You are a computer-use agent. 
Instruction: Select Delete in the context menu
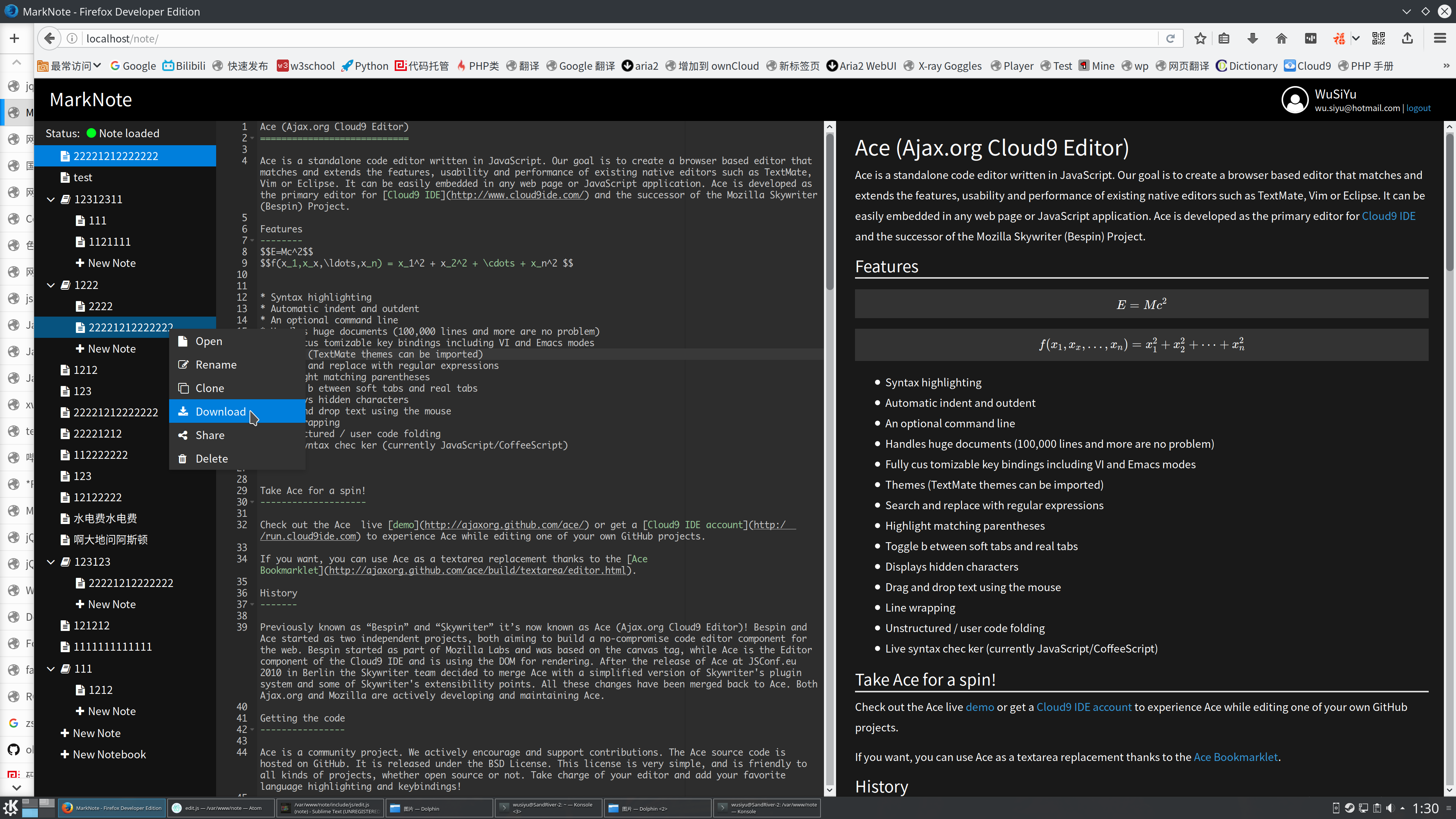click(237, 458)
